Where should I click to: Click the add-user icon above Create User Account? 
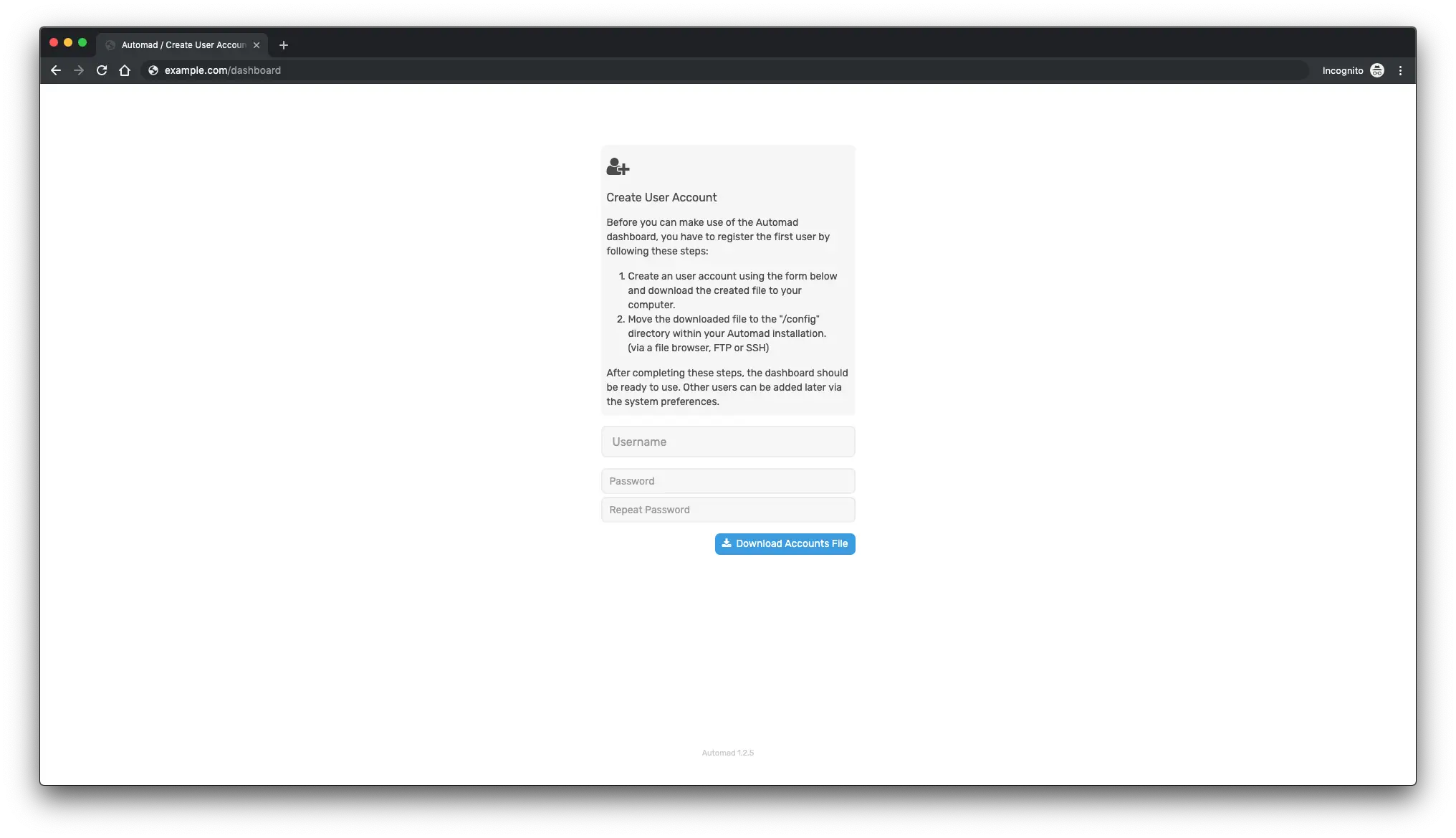618,167
